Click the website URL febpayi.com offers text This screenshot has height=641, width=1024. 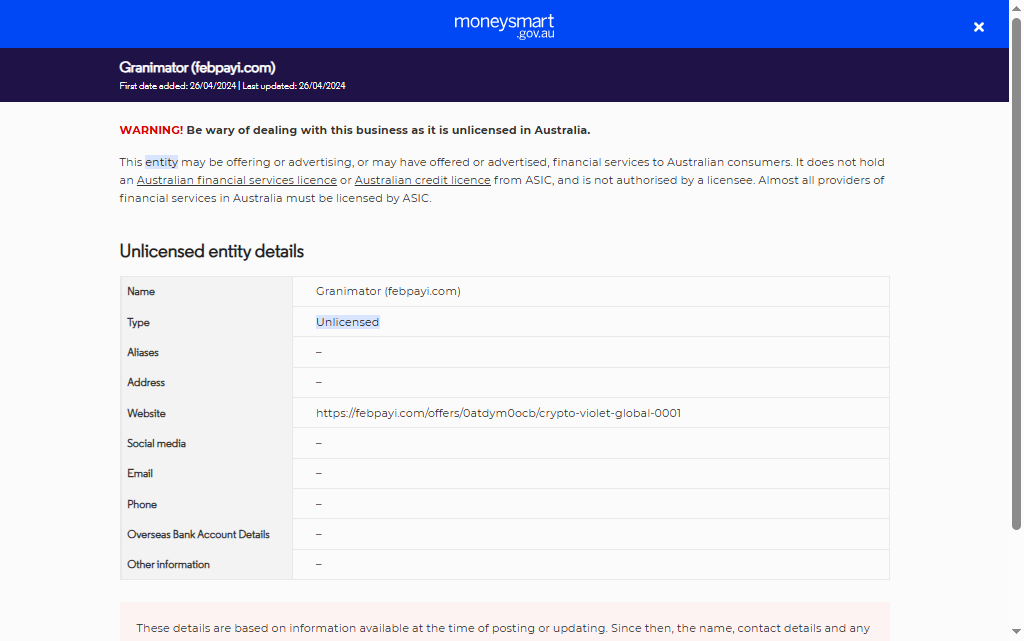(498, 413)
